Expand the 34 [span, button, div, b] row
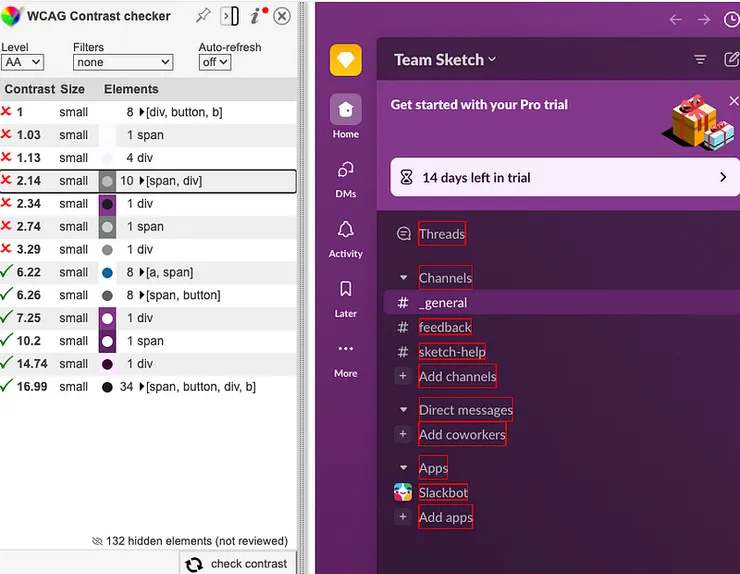 [x=142, y=387]
